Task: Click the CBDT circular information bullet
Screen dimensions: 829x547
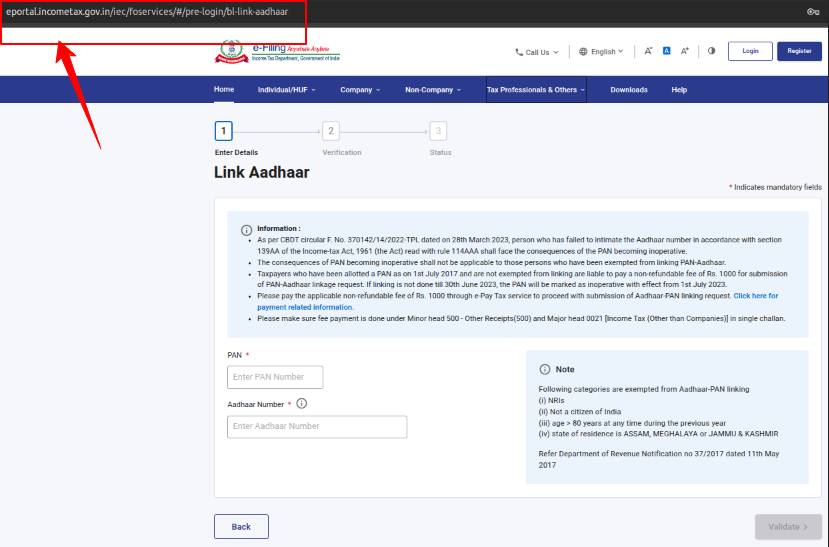Action: point(519,245)
